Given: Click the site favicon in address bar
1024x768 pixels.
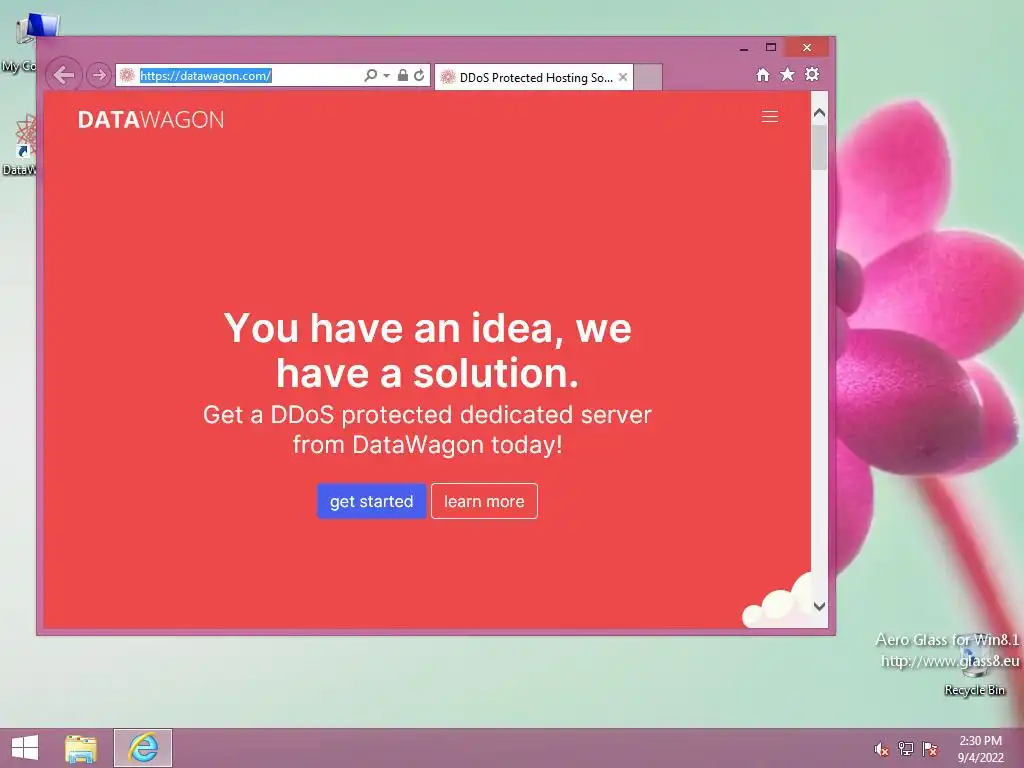Looking at the screenshot, I should (127, 76).
